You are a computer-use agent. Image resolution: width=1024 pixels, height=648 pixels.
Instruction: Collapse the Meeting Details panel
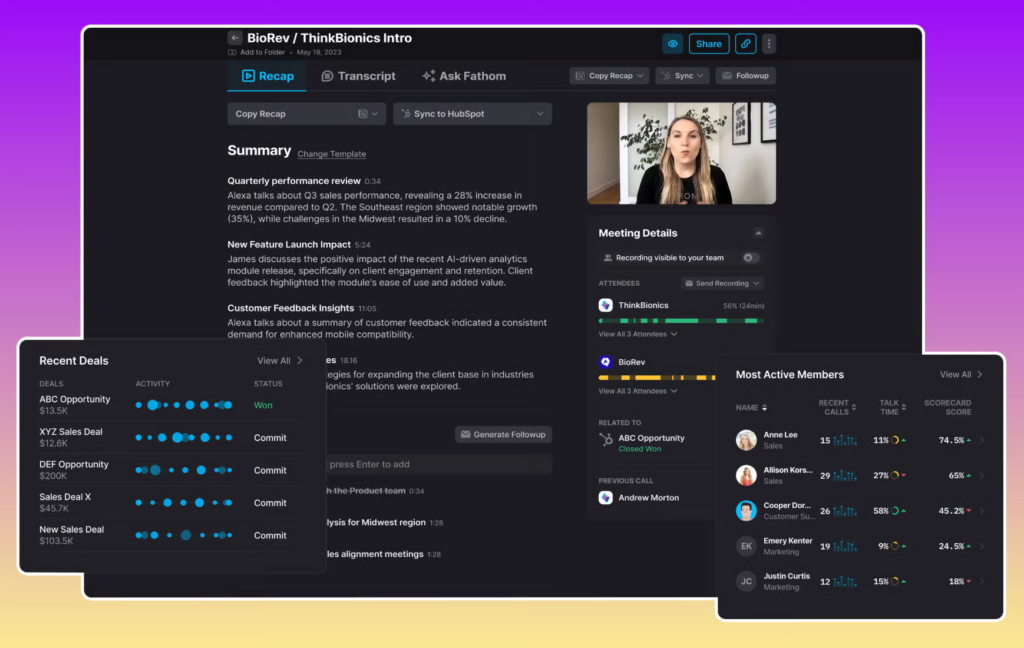pyautogui.click(x=758, y=233)
